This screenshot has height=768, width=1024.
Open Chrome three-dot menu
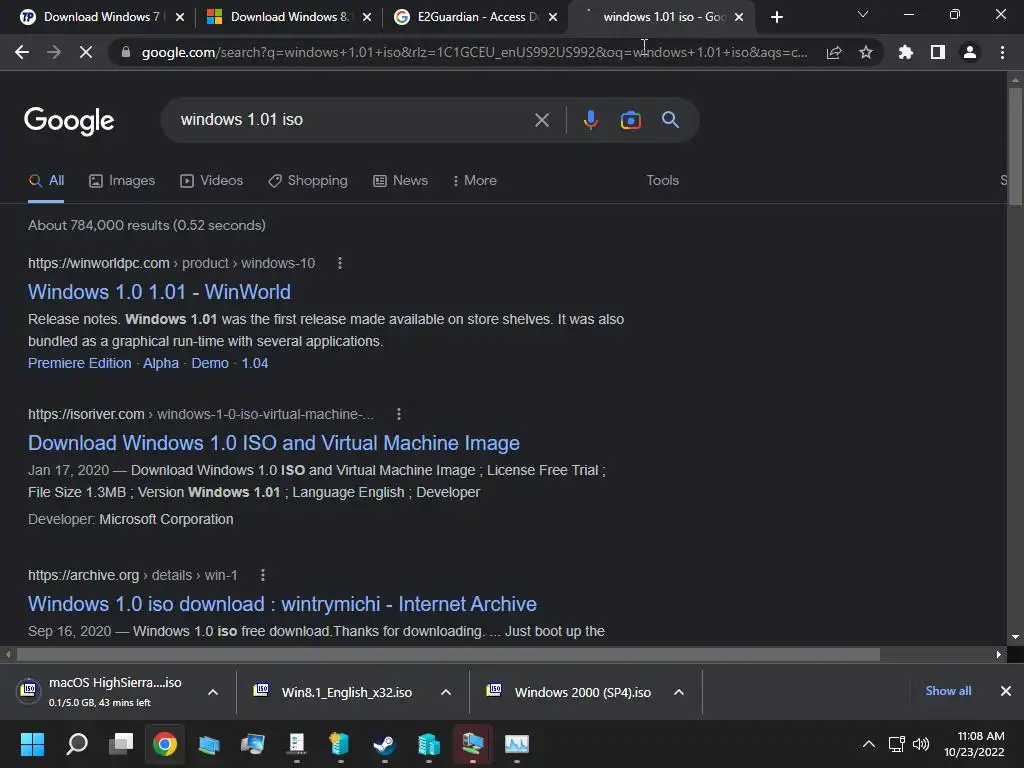(1002, 52)
